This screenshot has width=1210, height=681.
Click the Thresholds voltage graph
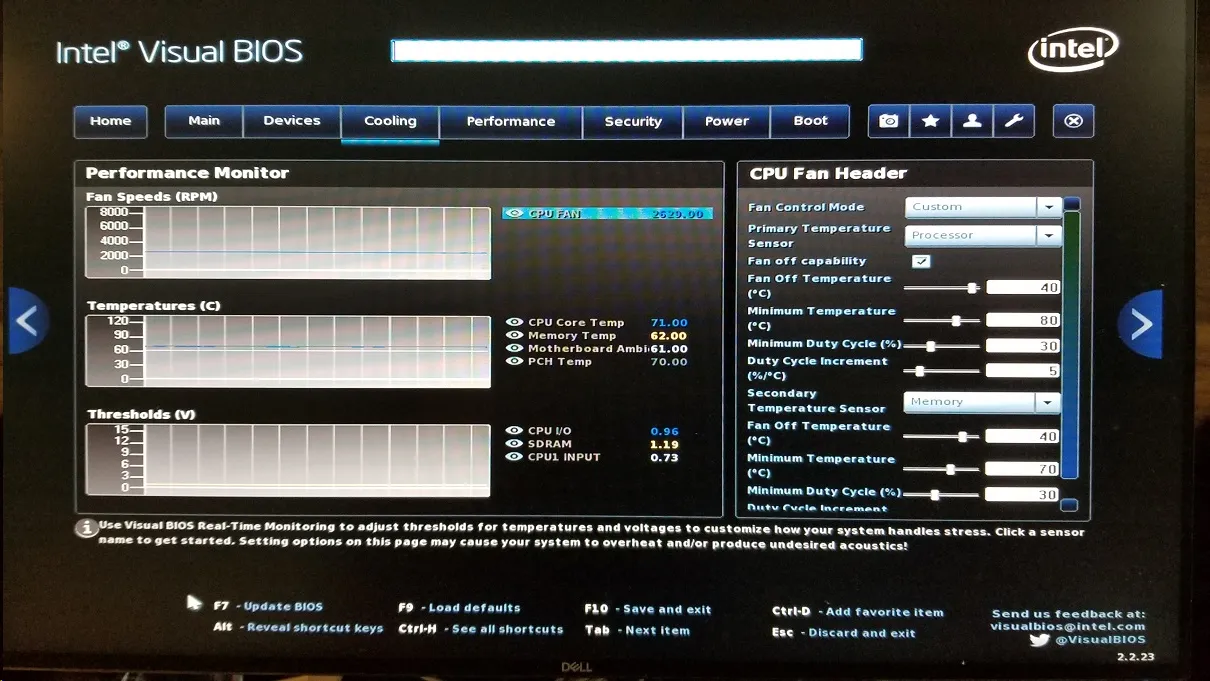coord(288,460)
